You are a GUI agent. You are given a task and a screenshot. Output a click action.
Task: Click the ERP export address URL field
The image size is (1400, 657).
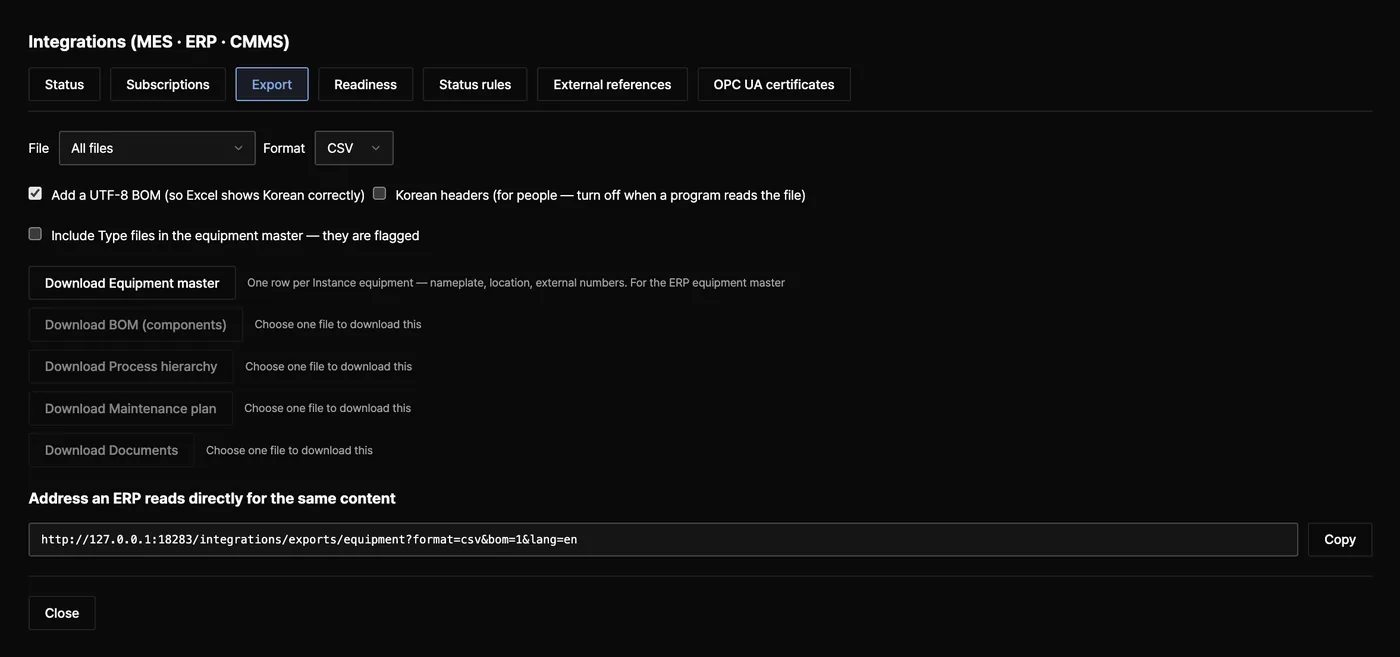(x=663, y=540)
